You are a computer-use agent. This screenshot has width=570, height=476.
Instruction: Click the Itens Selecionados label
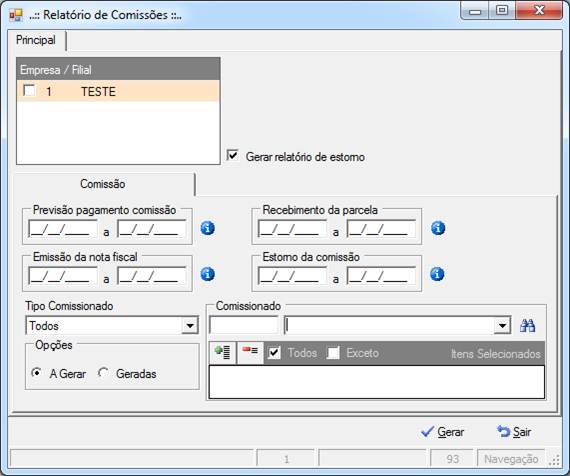[495, 353]
